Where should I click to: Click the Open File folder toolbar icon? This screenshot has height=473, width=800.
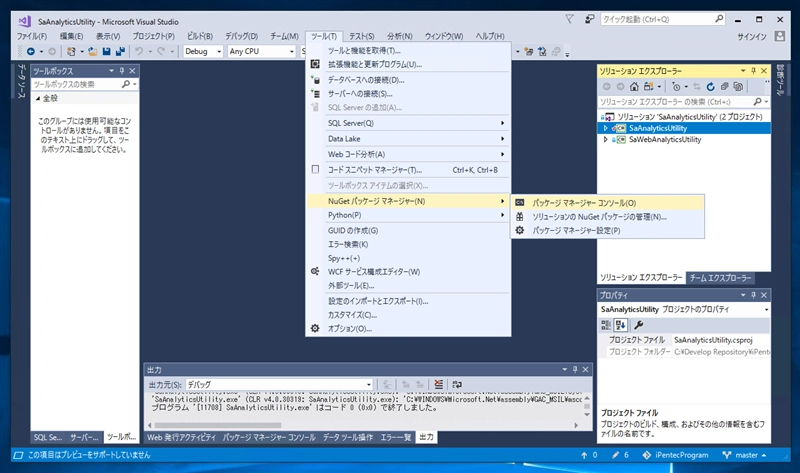tap(93, 51)
